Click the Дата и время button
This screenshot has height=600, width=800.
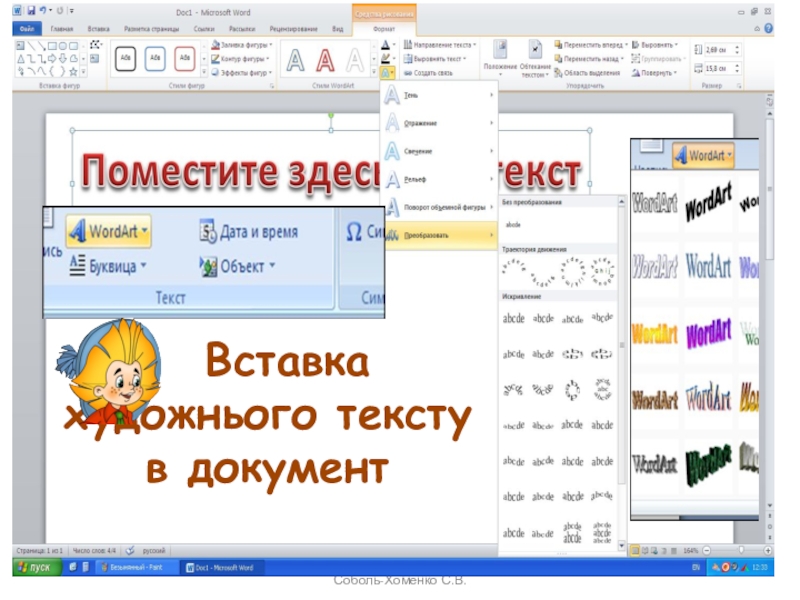pos(248,232)
